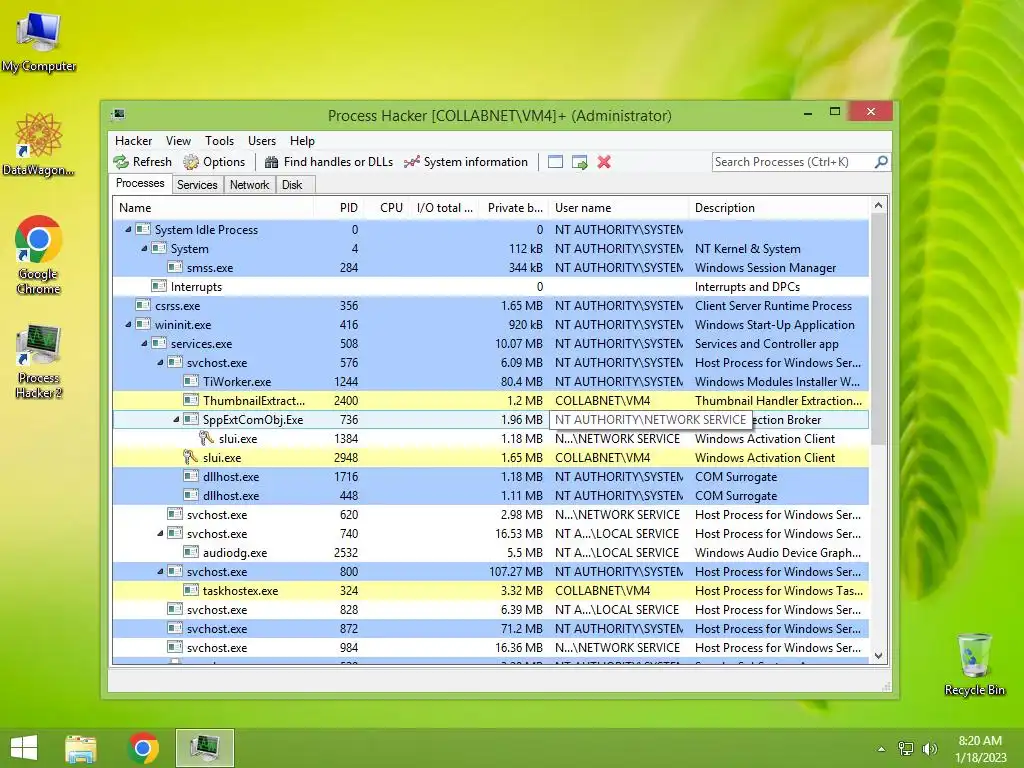This screenshot has width=1024, height=768.
Task: Switch to the Services tab
Action: coord(197,185)
